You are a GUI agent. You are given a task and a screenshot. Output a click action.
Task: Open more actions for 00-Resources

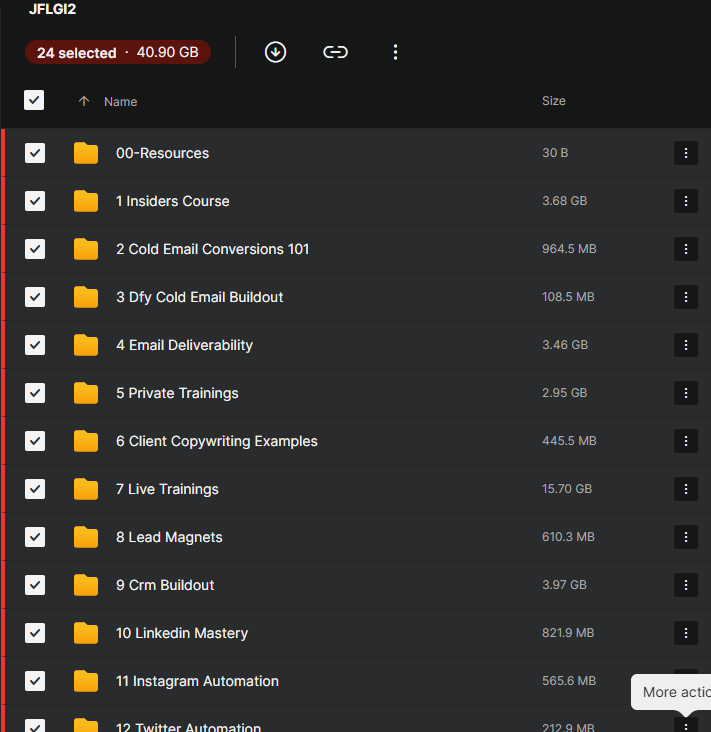685,153
